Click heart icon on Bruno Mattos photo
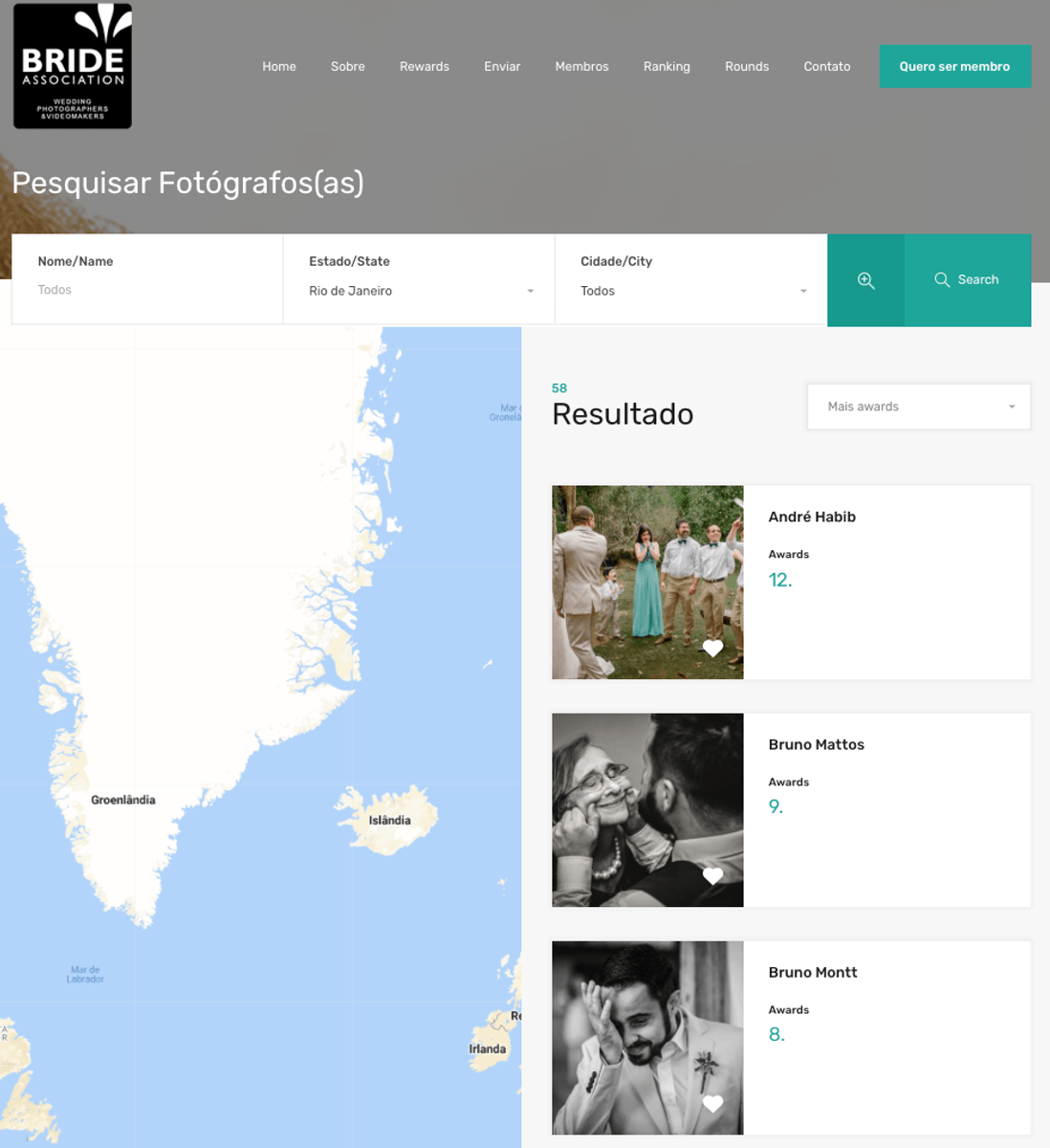Viewport: 1050px width, 1148px height. (712, 876)
